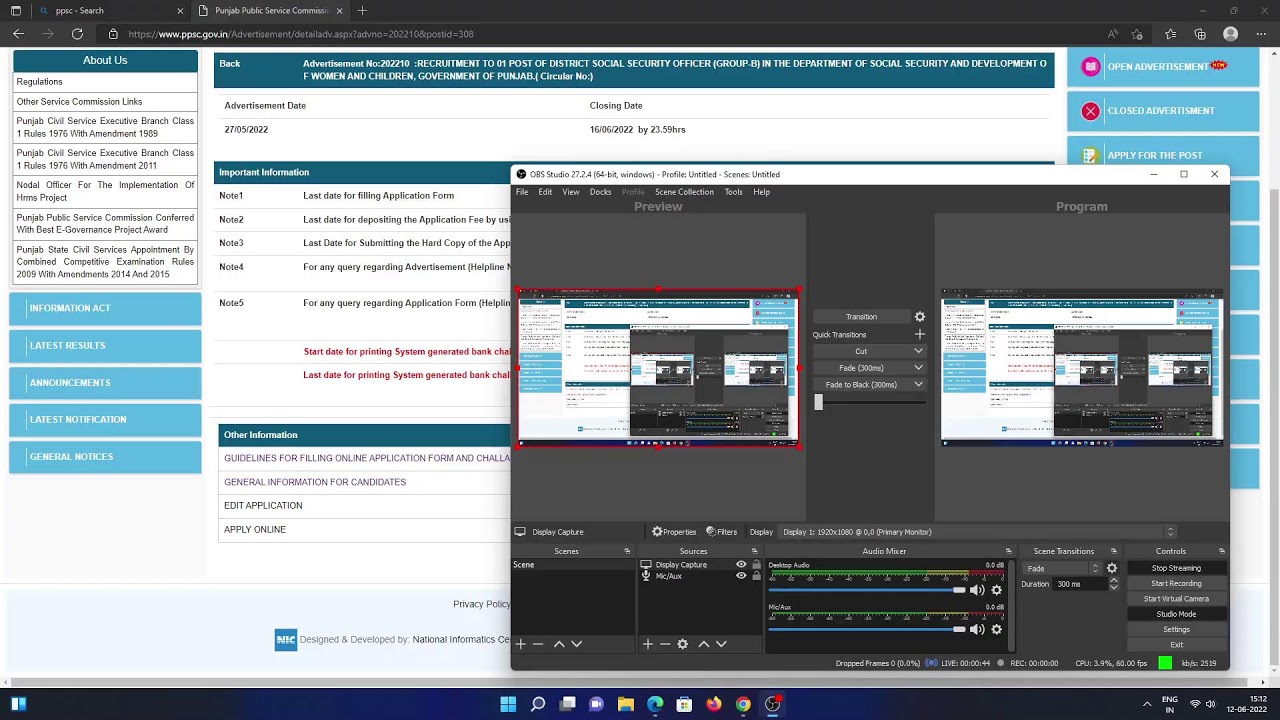Open the Edit menu in OBS
Image resolution: width=1280 pixels, height=720 pixels.
(545, 192)
